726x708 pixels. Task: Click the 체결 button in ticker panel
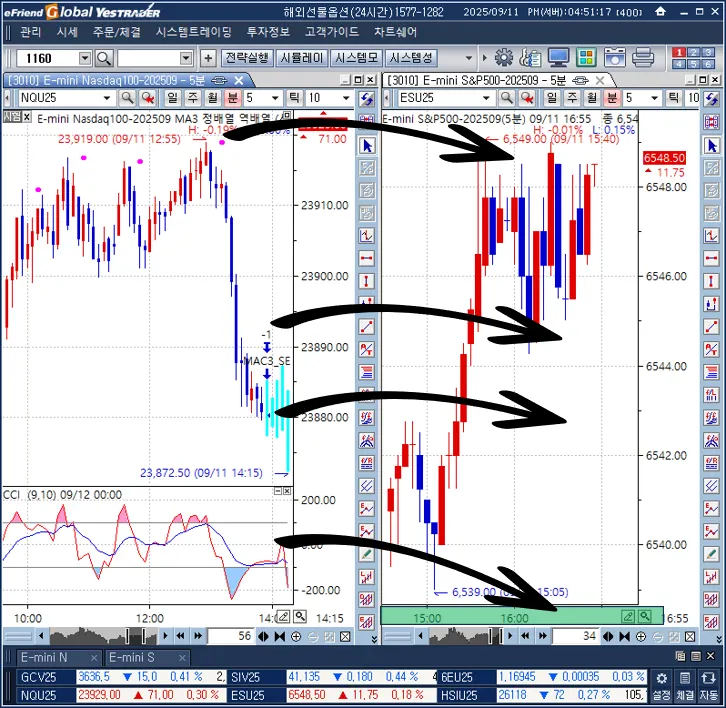coord(685,685)
